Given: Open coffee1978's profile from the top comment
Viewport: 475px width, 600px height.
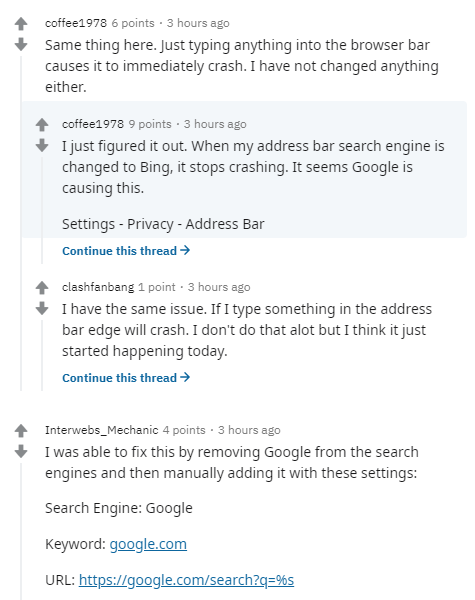Looking at the screenshot, I should point(76,23).
